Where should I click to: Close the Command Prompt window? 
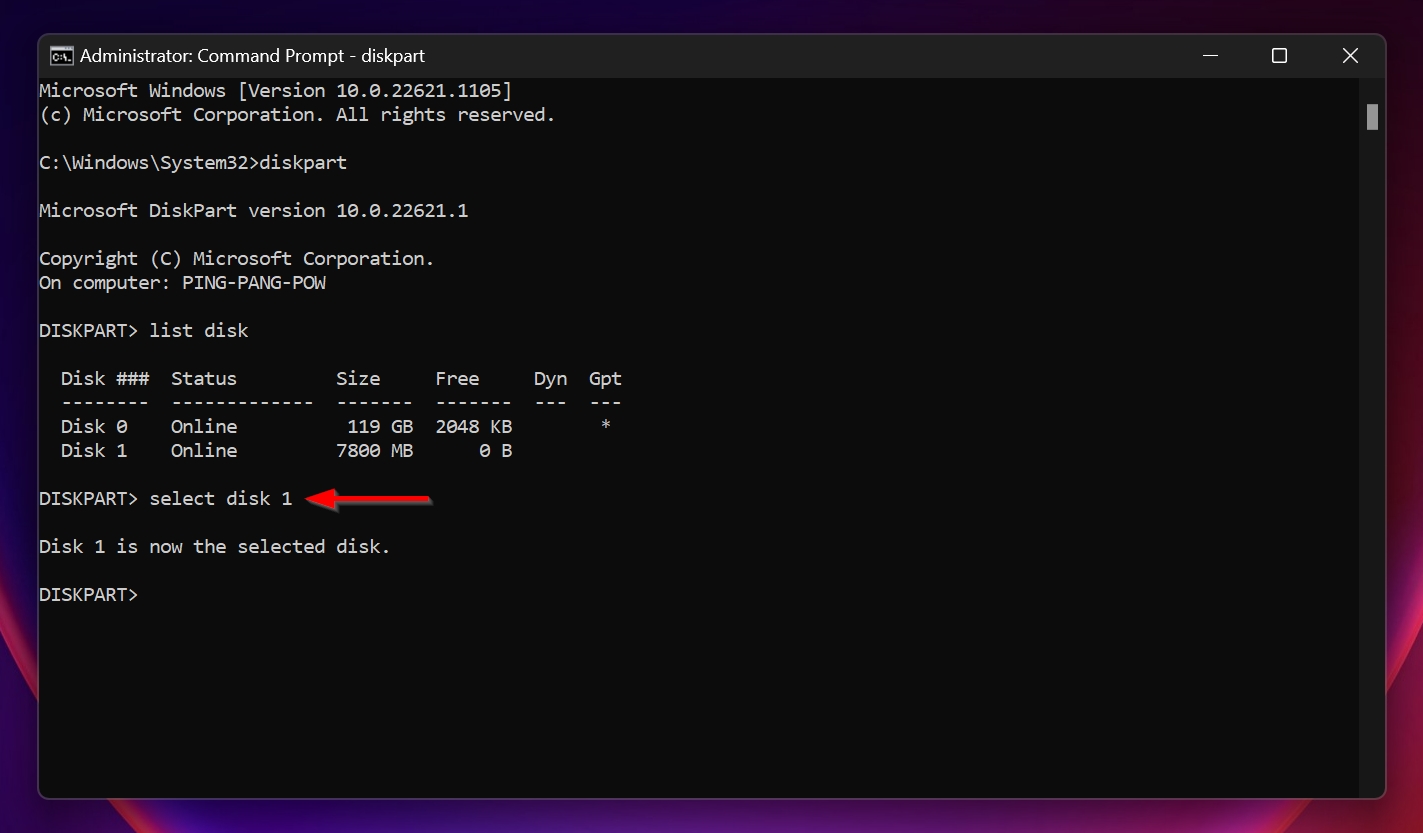point(1350,56)
